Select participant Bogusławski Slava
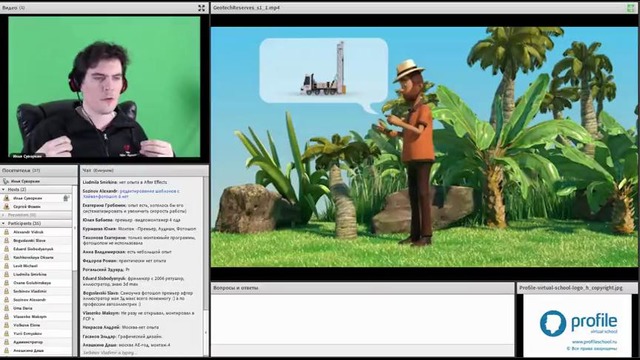The image size is (640, 360). (36, 240)
